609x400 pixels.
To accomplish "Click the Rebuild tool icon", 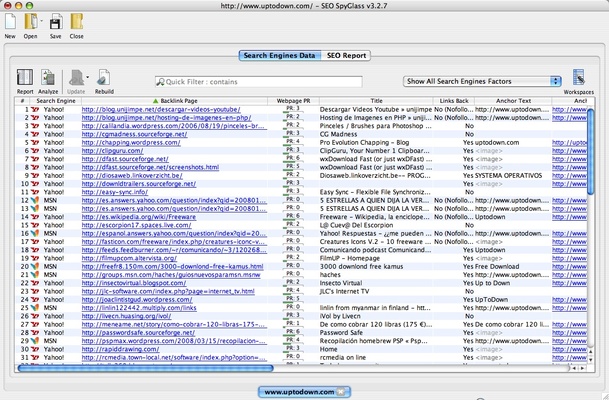I will 104,77.
